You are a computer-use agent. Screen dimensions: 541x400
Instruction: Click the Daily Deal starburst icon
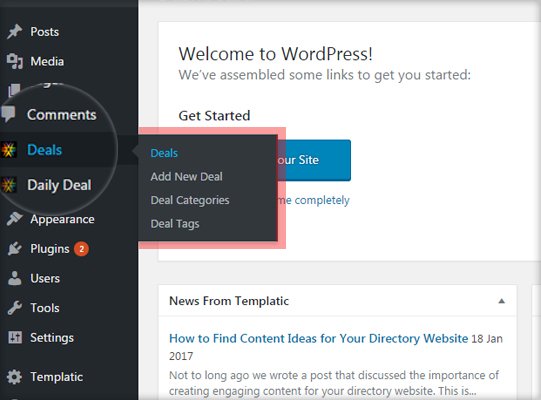coord(8,185)
